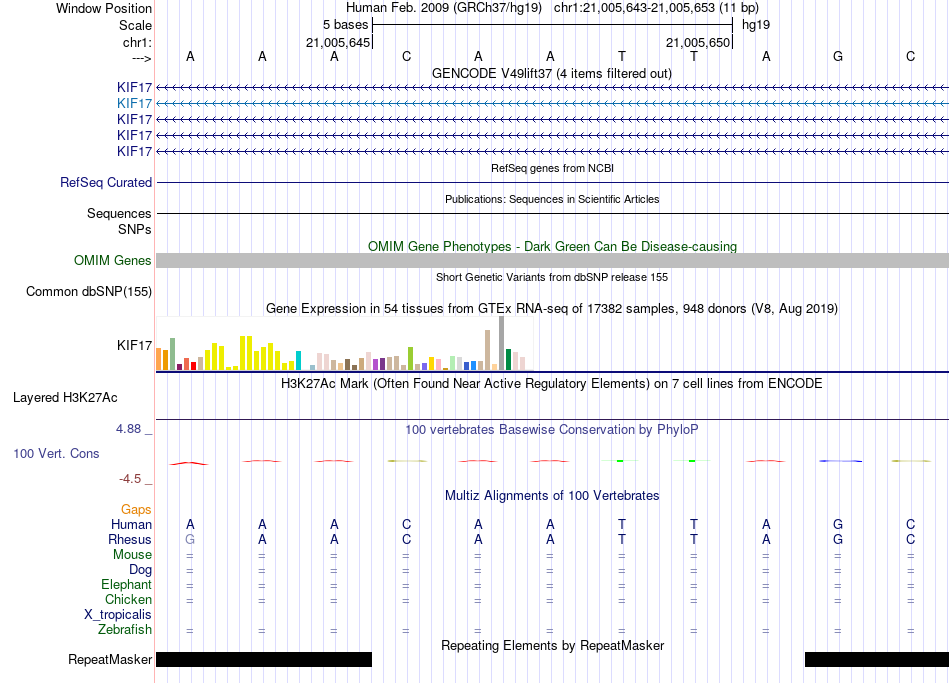The height and width of the screenshot is (683, 950).
Task: Click the light-blue KIF17 transcript label
Action: coord(134,104)
